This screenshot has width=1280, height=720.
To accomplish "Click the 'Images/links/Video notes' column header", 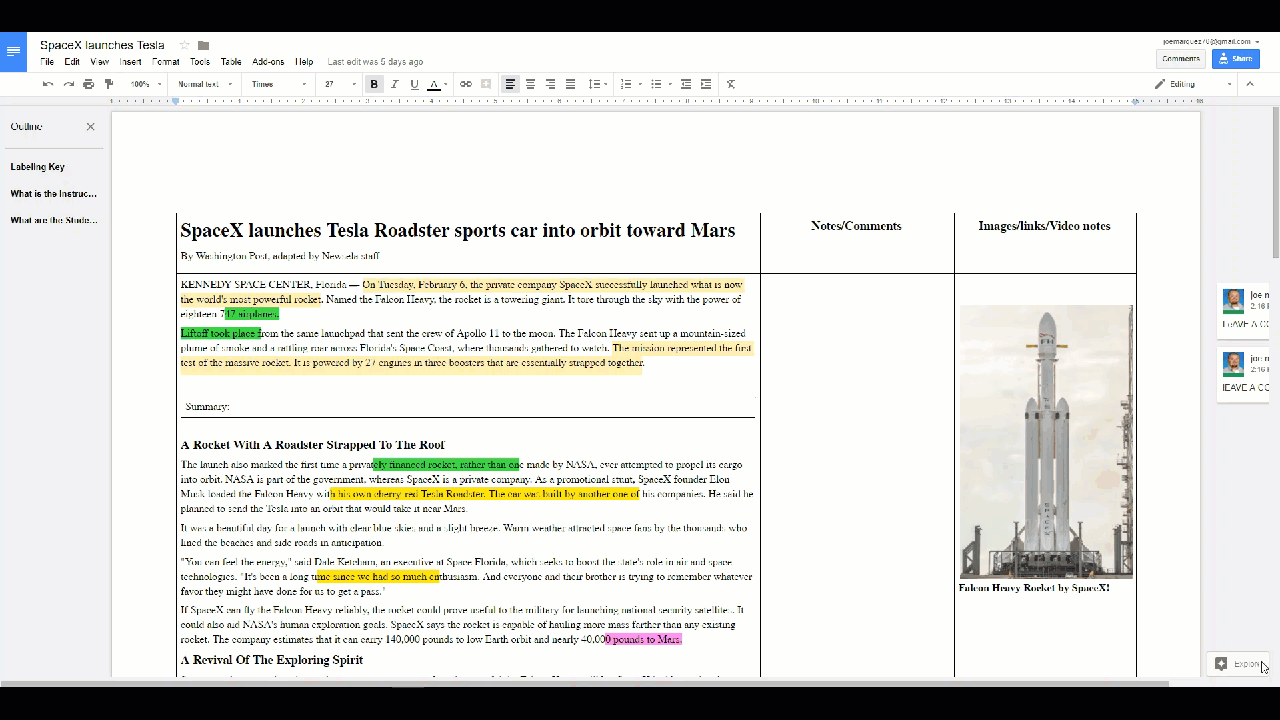I will [1044, 226].
